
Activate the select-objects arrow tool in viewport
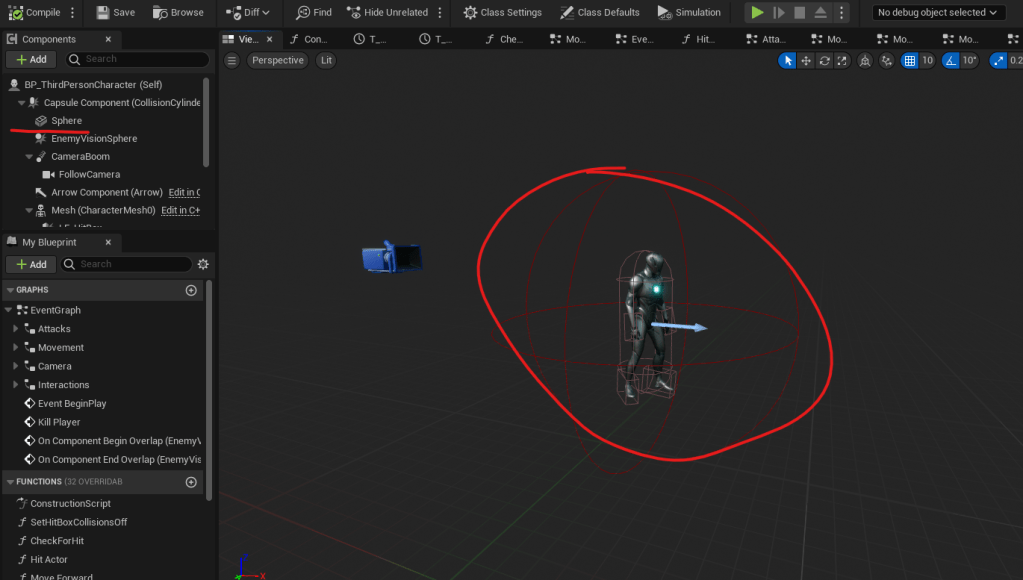click(x=788, y=60)
